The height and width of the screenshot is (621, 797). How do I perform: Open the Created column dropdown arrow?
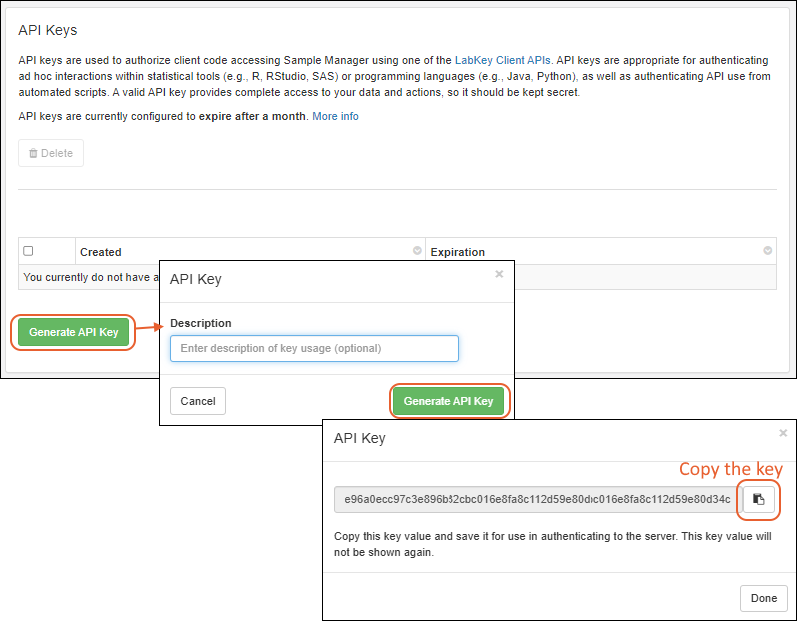417,251
